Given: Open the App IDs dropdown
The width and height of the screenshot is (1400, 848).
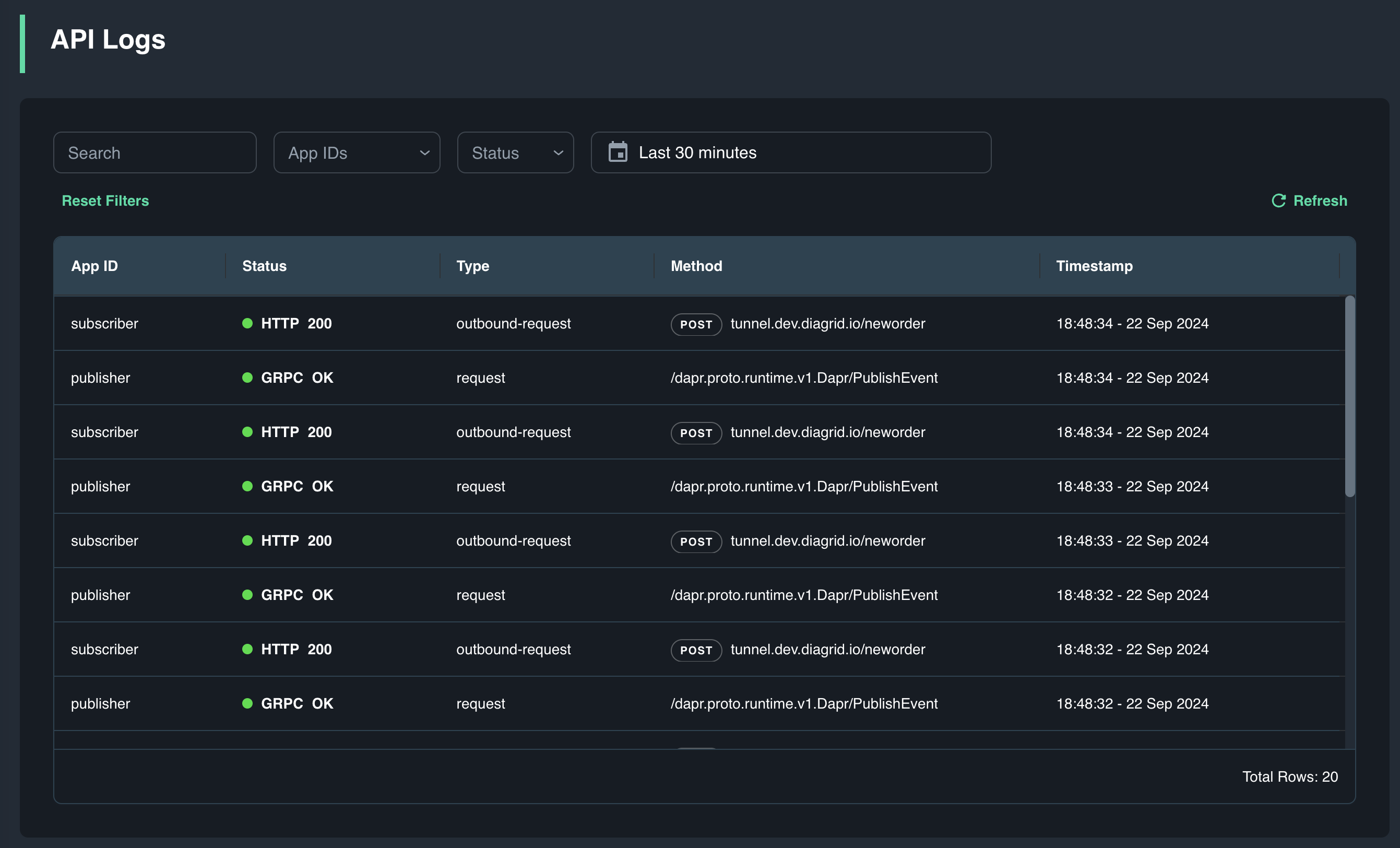Looking at the screenshot, I should 356,152.
